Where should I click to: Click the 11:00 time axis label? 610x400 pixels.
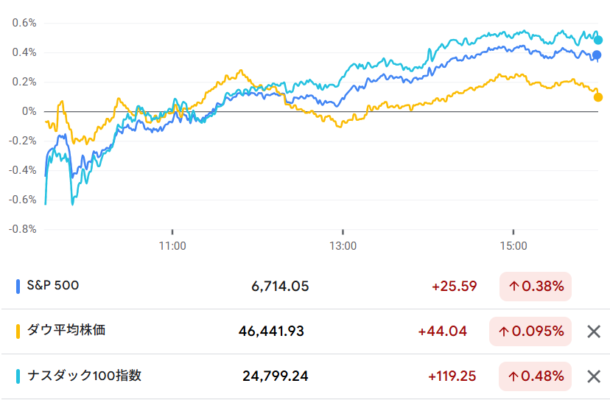(172, 244)
